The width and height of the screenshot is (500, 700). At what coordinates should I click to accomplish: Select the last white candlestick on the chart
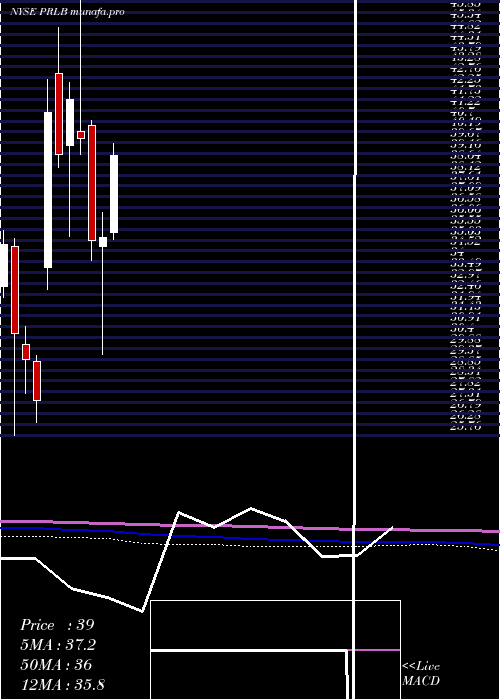(114, 194)
